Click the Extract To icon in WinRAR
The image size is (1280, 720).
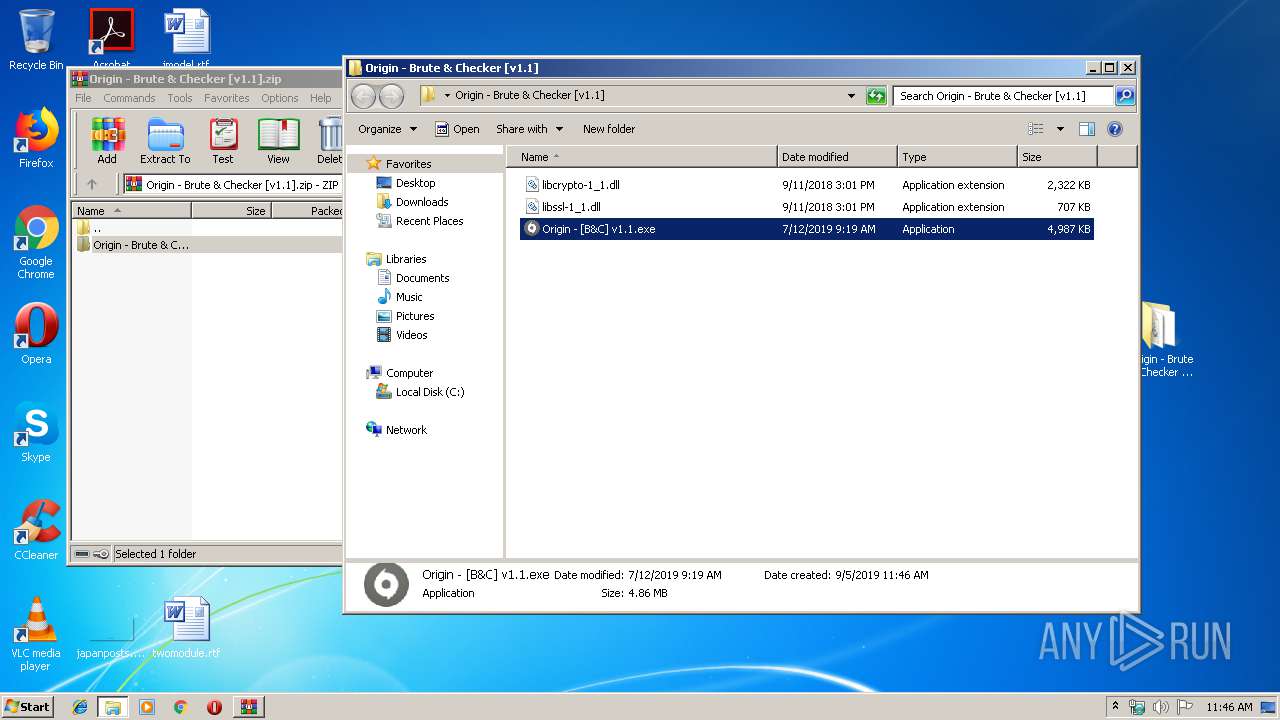point(165,141)
